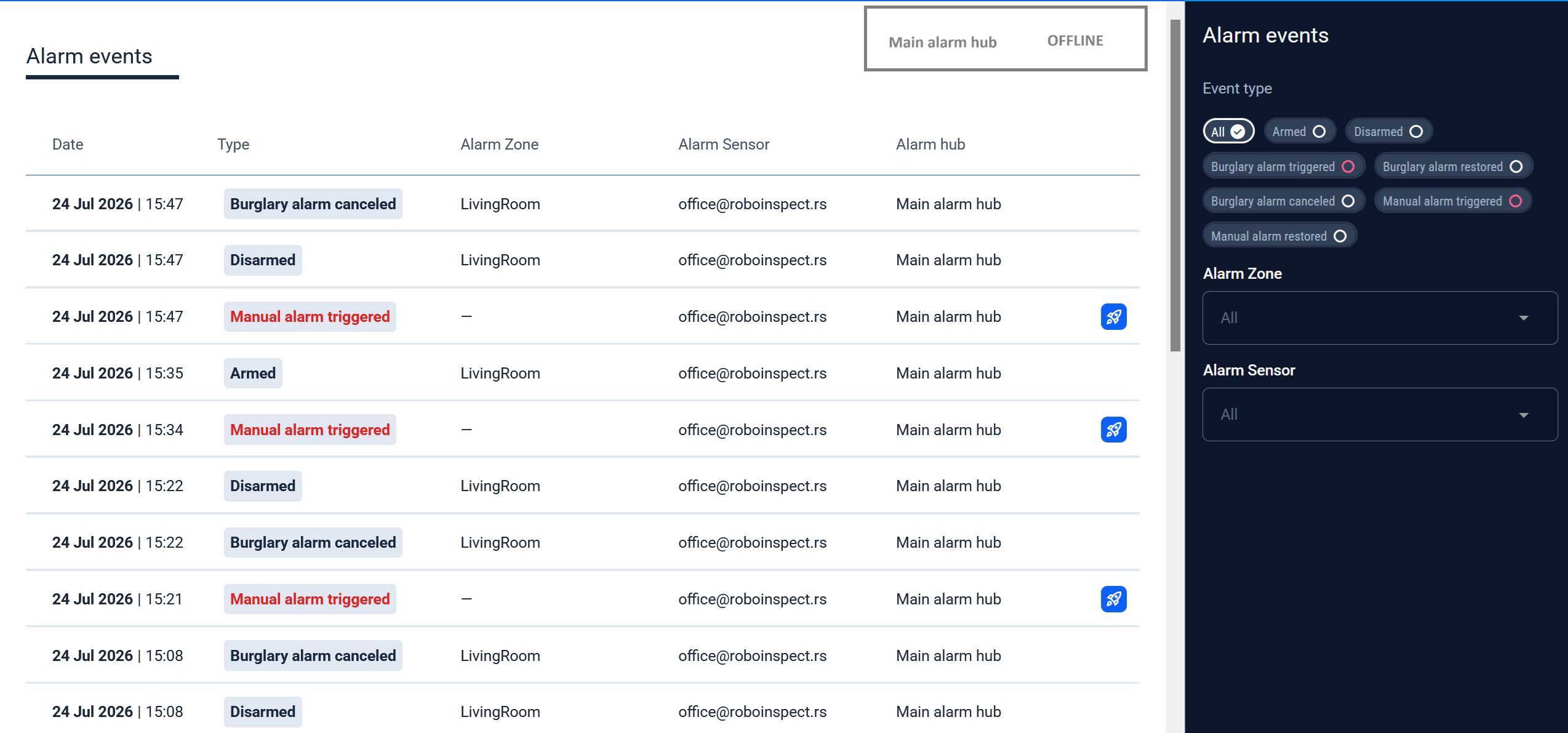Click Disarmed badge in 15:22 row
1568x733 pixels.
click(263, 486)
